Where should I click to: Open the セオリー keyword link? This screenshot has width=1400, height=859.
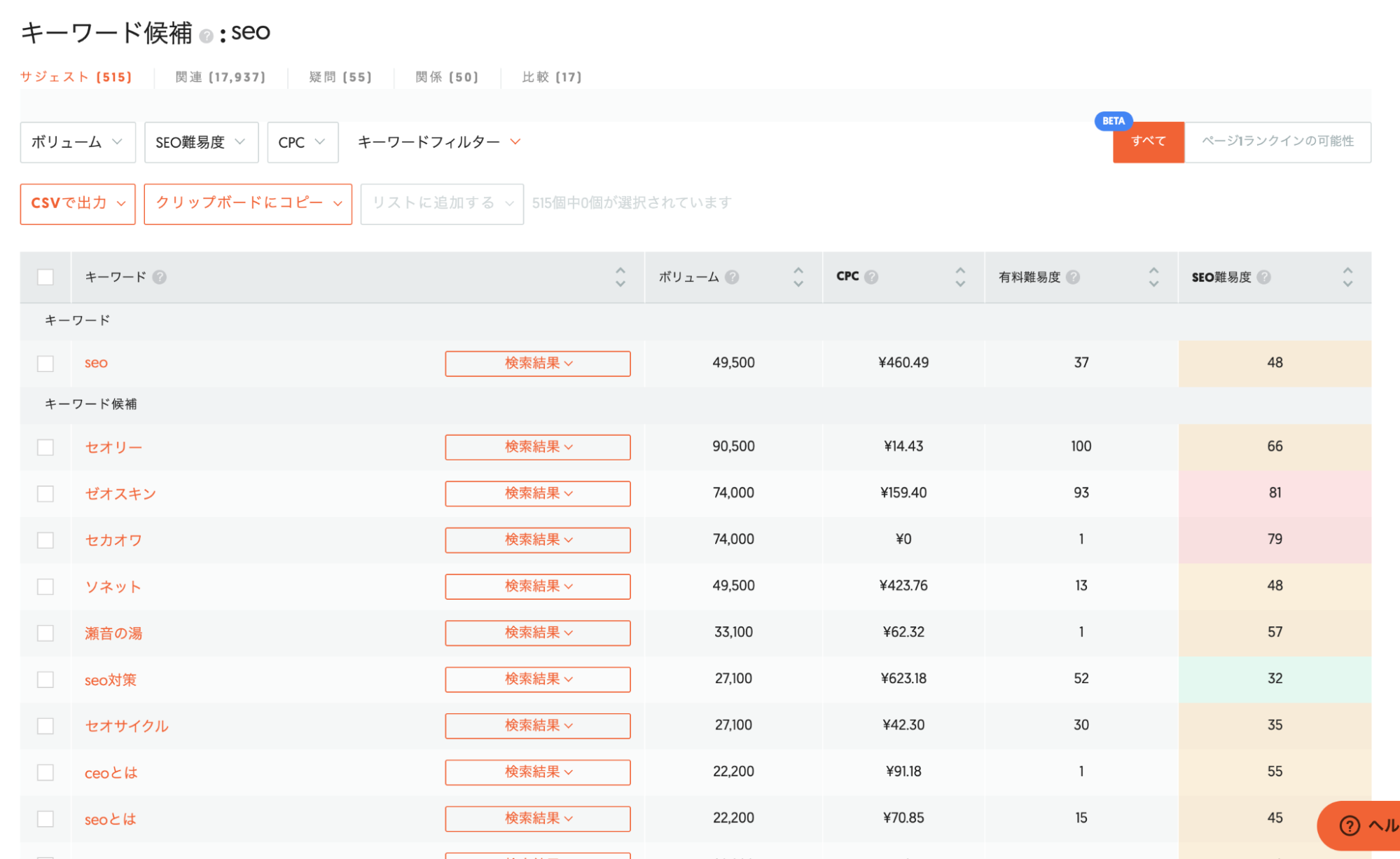113,447
